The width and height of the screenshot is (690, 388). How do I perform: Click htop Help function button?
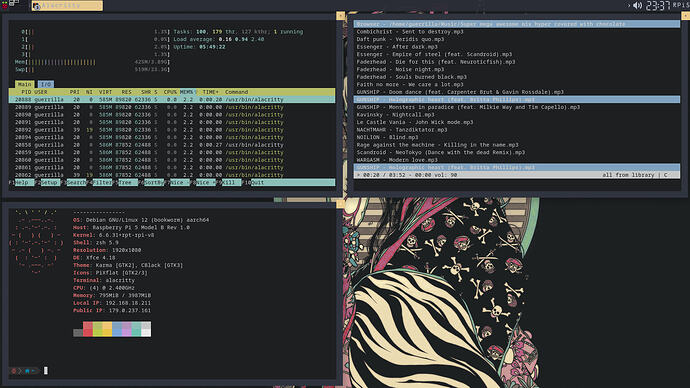coord(24,182)
